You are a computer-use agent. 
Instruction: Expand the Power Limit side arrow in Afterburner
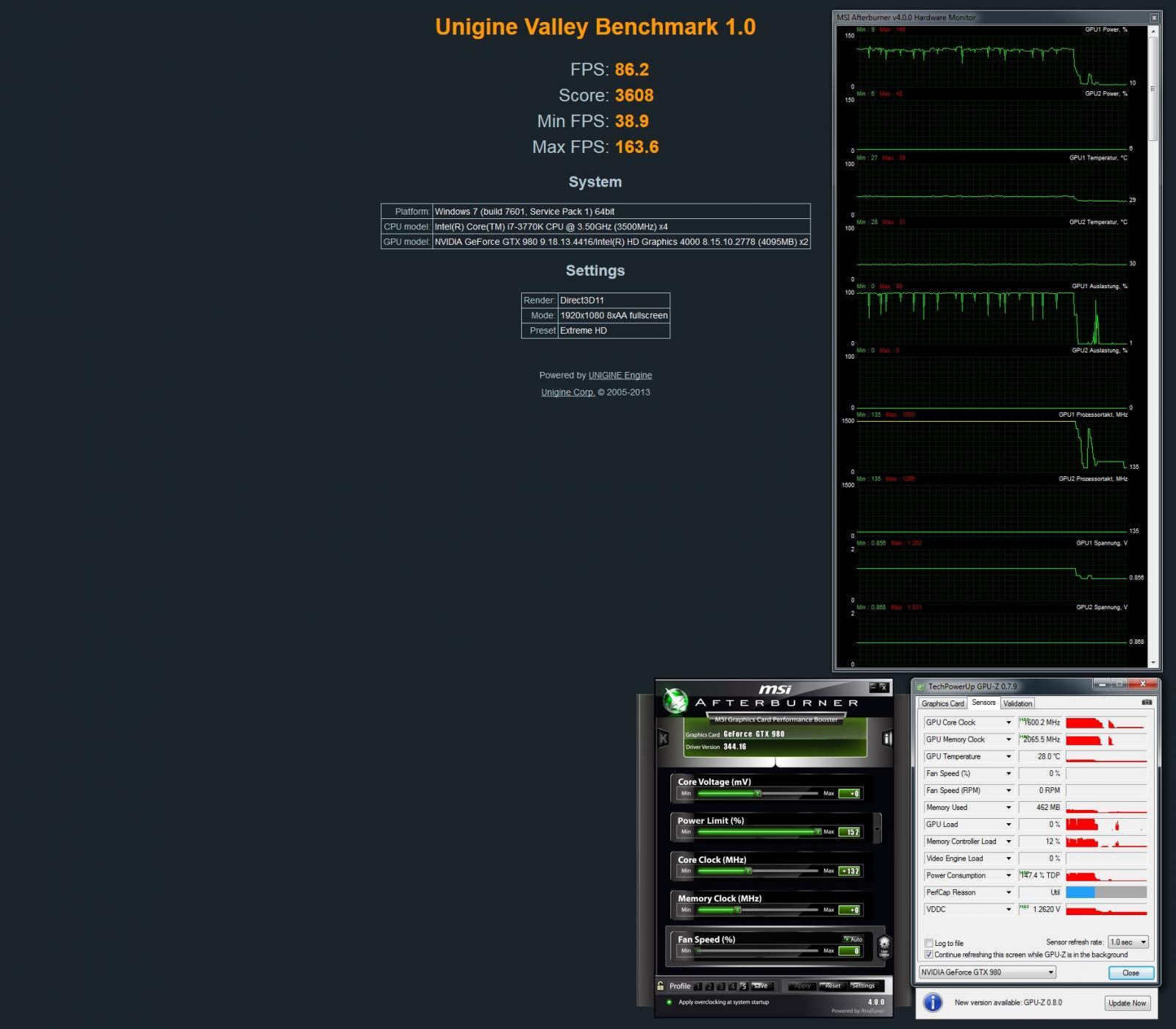[877, 828]
